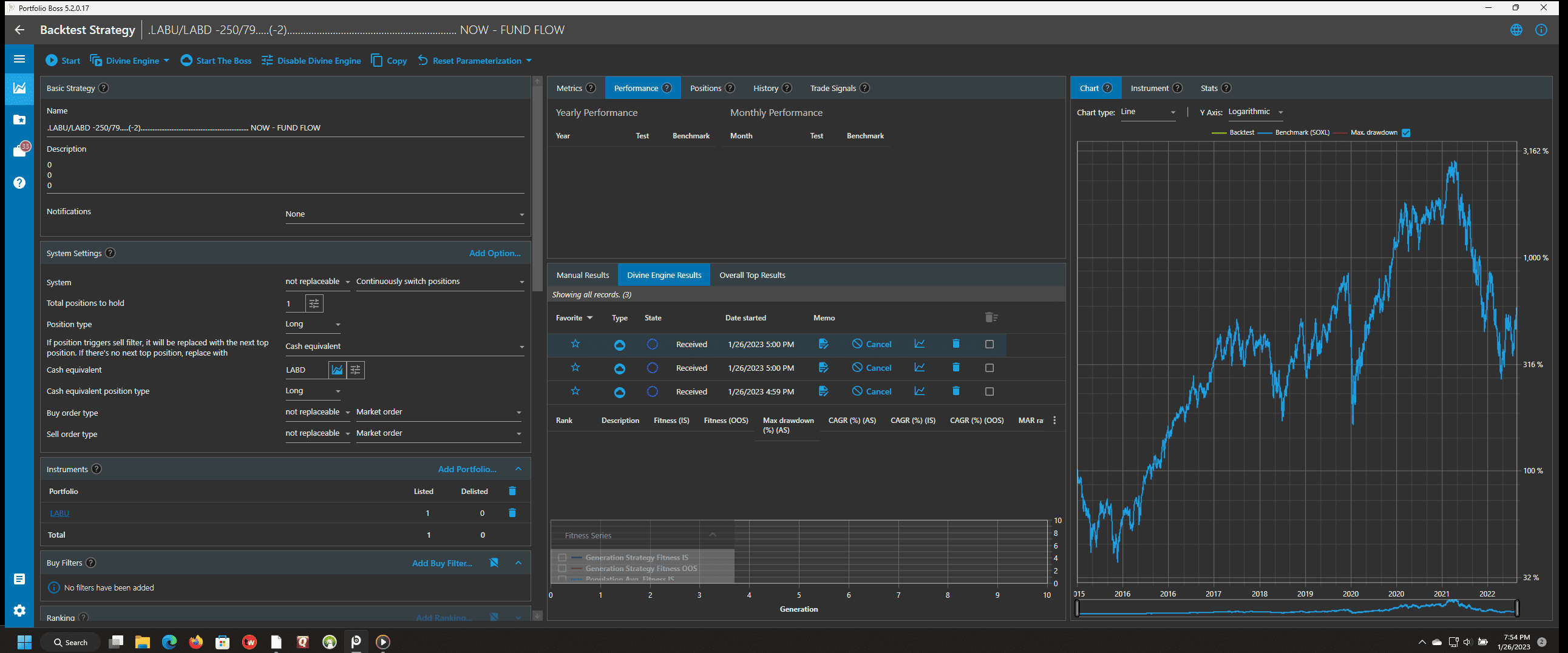Viewport: 1568px width, 653px height.
Task: Open the LABU portfolio link
Action: [59, 513]
